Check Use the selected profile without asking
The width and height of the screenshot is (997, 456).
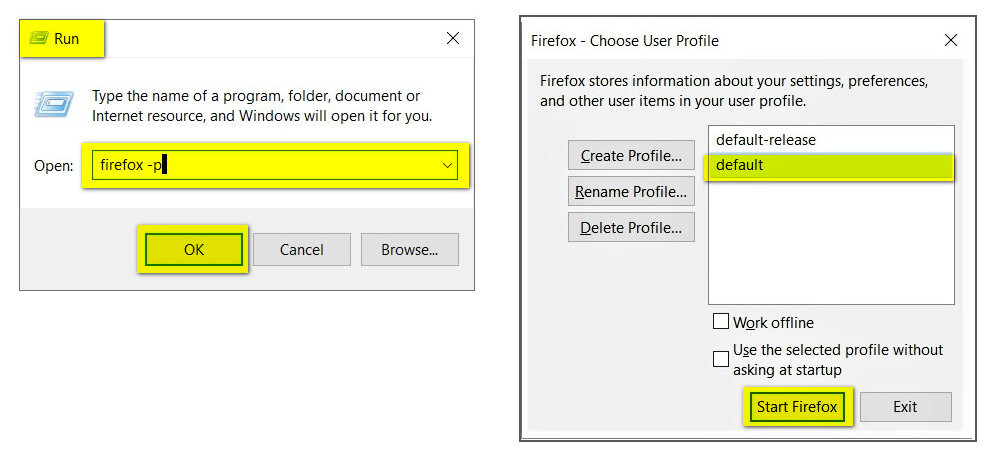pos(720,359)
